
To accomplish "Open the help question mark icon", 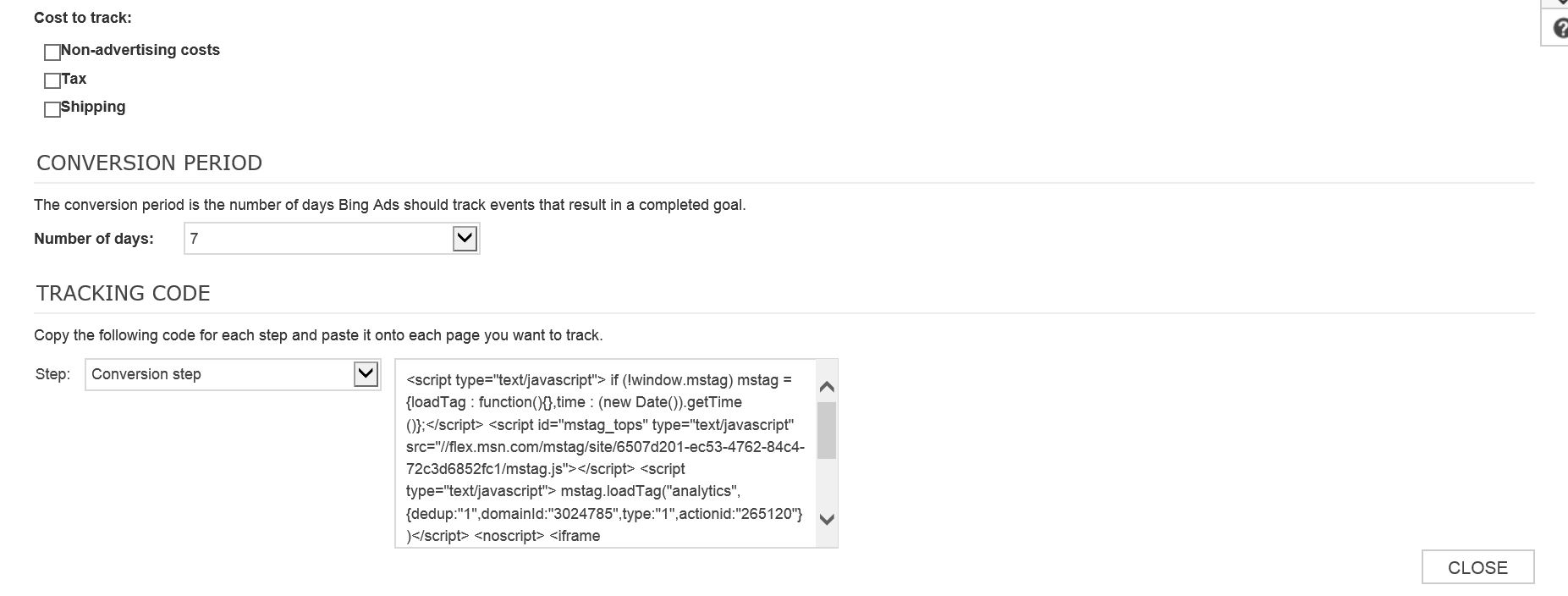I will pos(1560,28).
